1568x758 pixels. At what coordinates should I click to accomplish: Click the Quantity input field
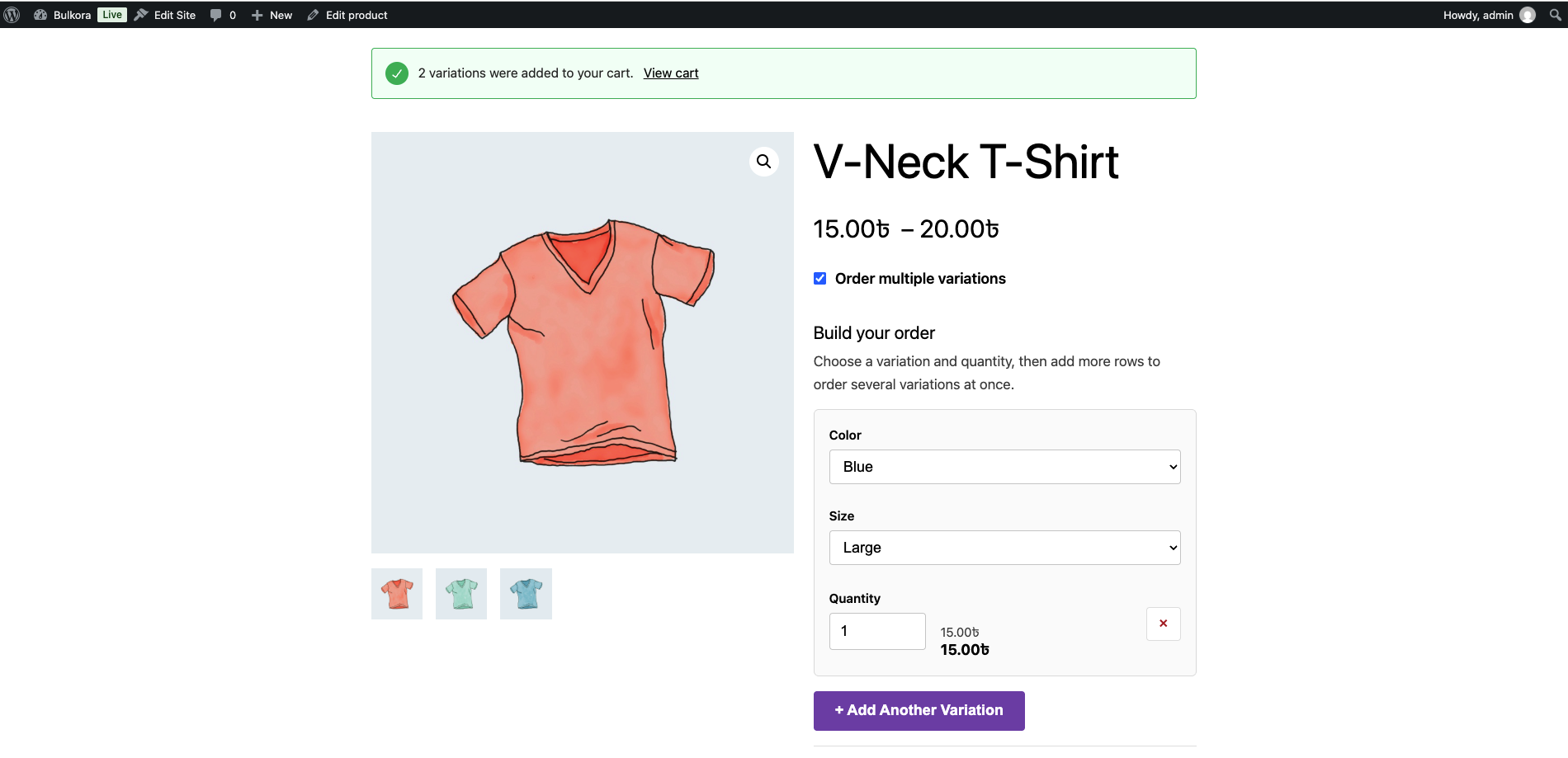877,631
